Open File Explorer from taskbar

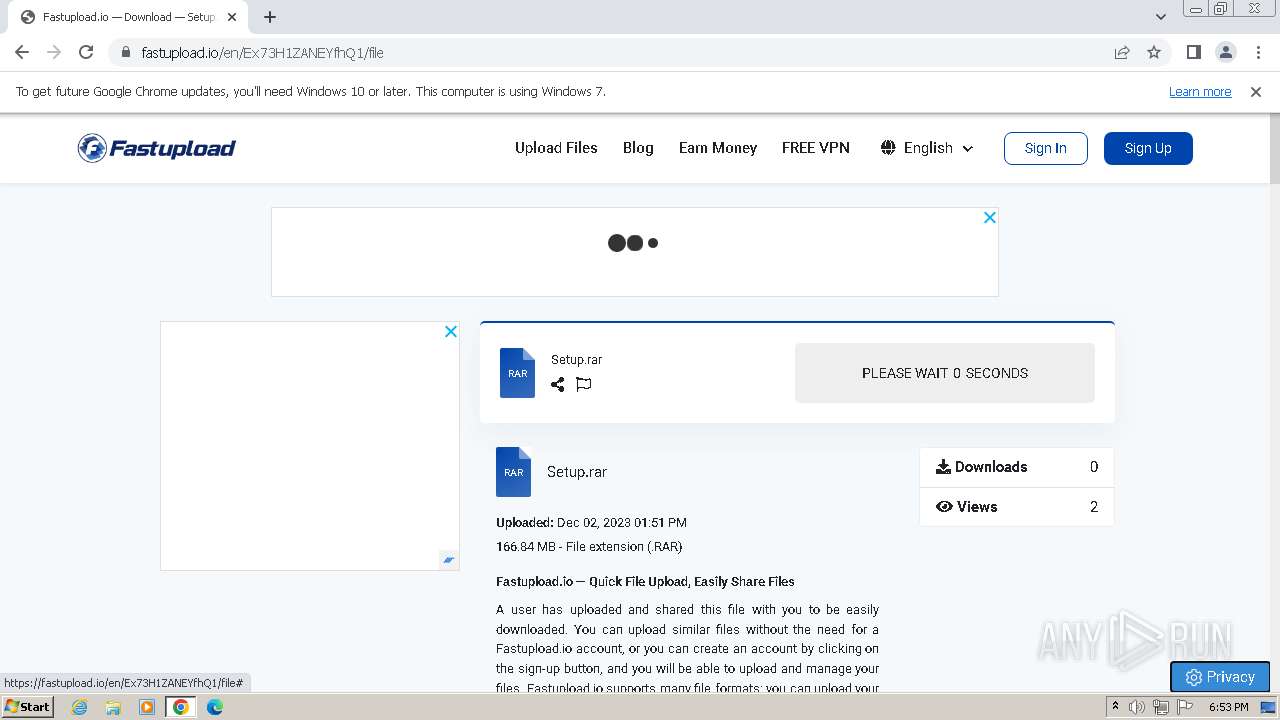pos(113,707)
